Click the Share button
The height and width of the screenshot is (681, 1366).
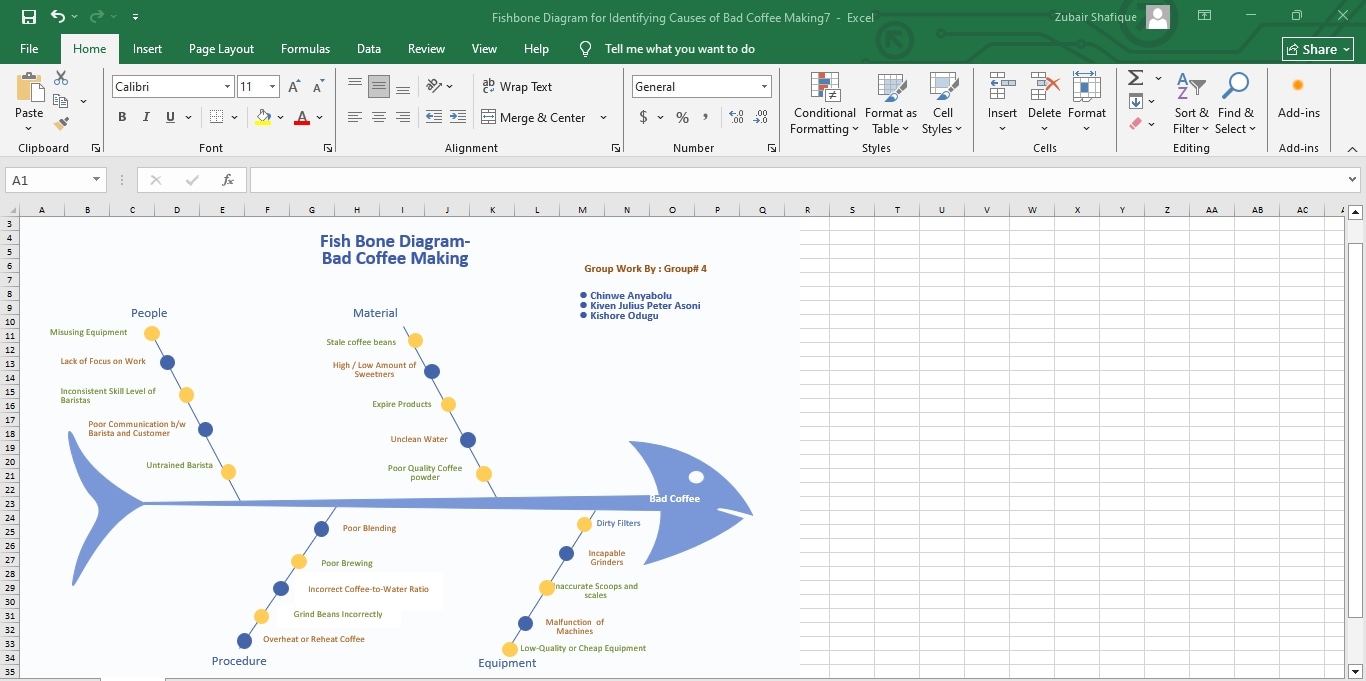[1317, 48]
